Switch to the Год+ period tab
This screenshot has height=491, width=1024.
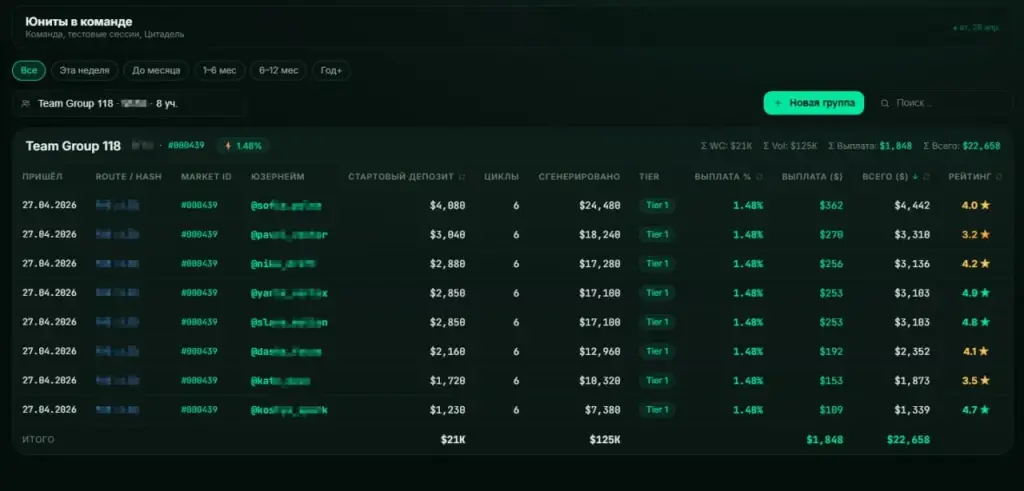331,71
